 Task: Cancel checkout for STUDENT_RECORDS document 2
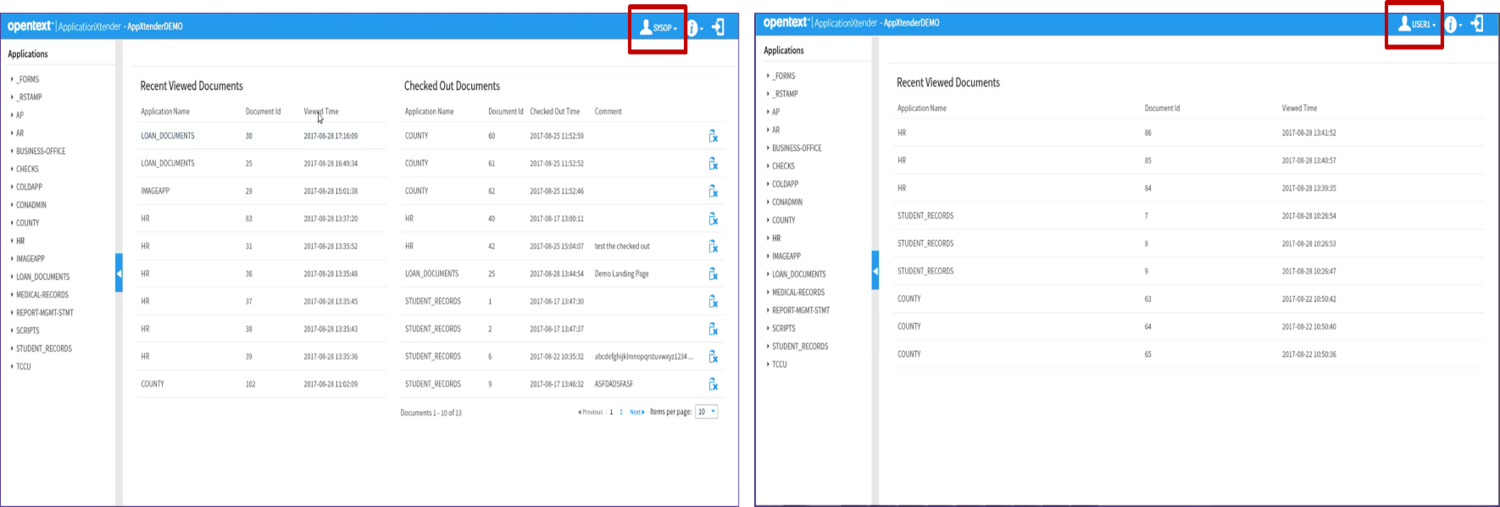point(713,329)
